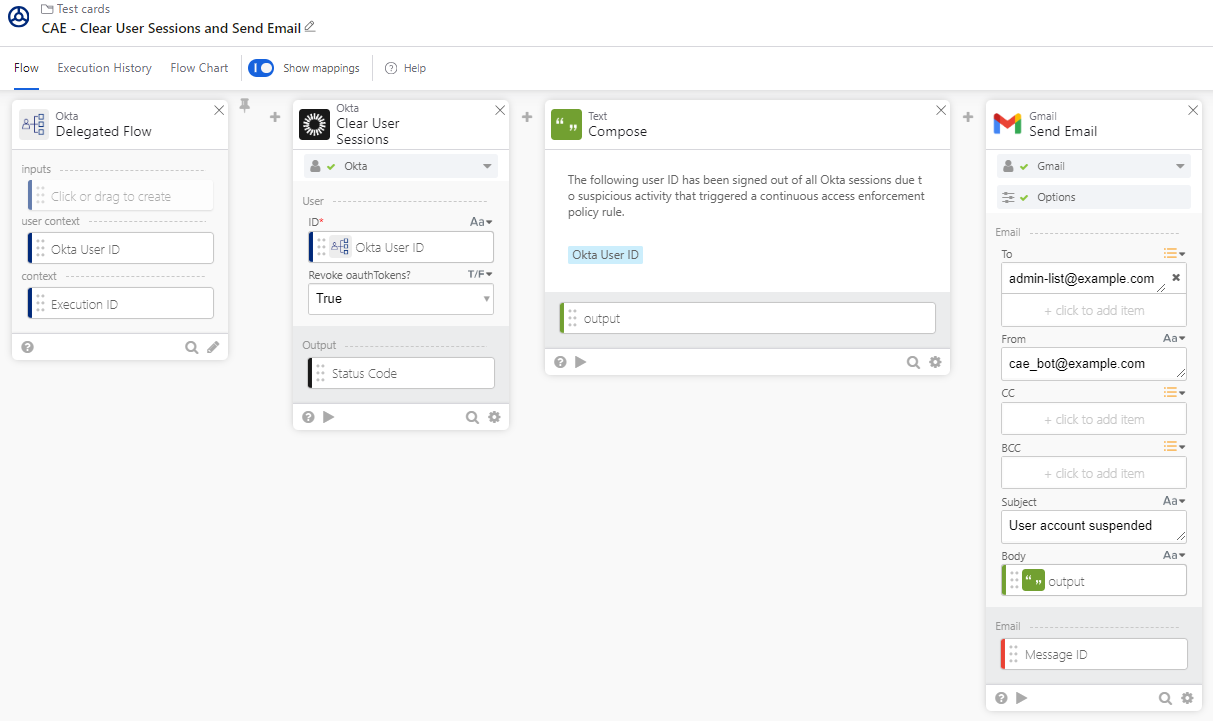
Task: Click the edit pencil on Delegated Flow card
Action: click(x=213, y=347)
